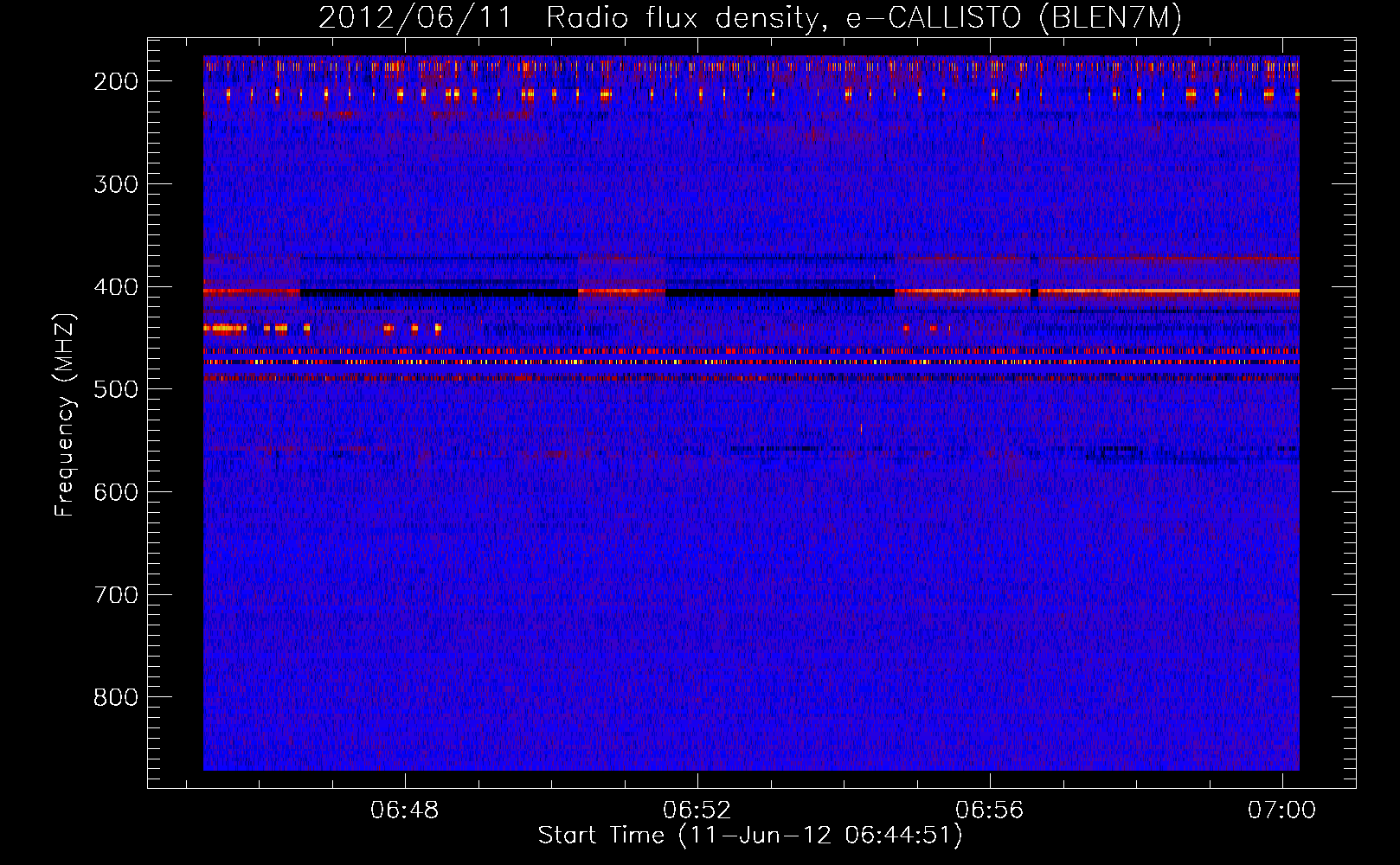The width and height of the screenshot is (1400, 865).
Task: Click the 800 frequency tick label
Action: pos(116,697)
